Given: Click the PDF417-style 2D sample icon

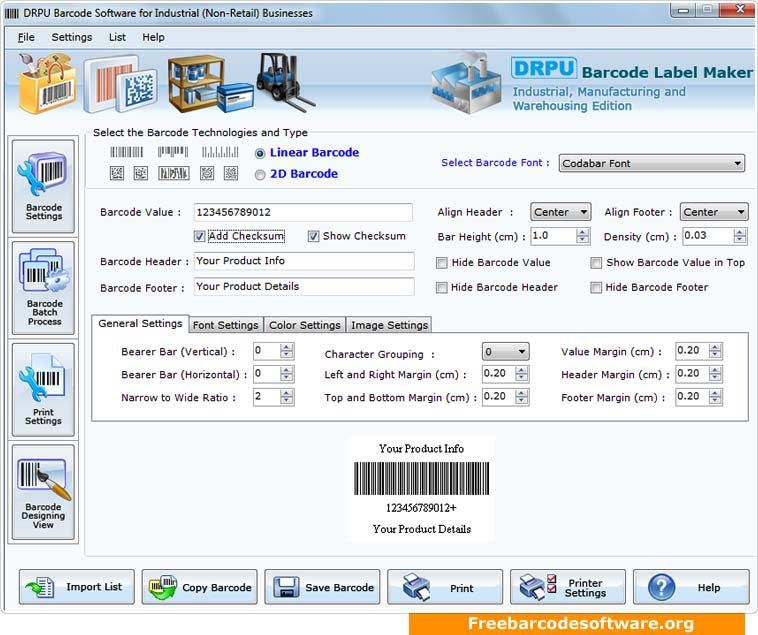Looking at the screenshot, I should coord(174,173).
